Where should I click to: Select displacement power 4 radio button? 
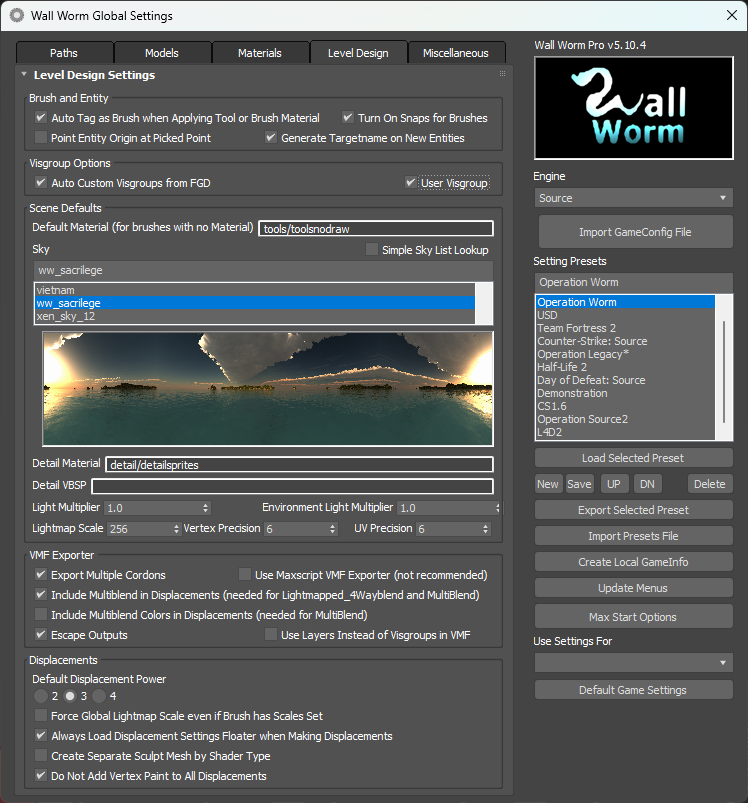(99, 696)
